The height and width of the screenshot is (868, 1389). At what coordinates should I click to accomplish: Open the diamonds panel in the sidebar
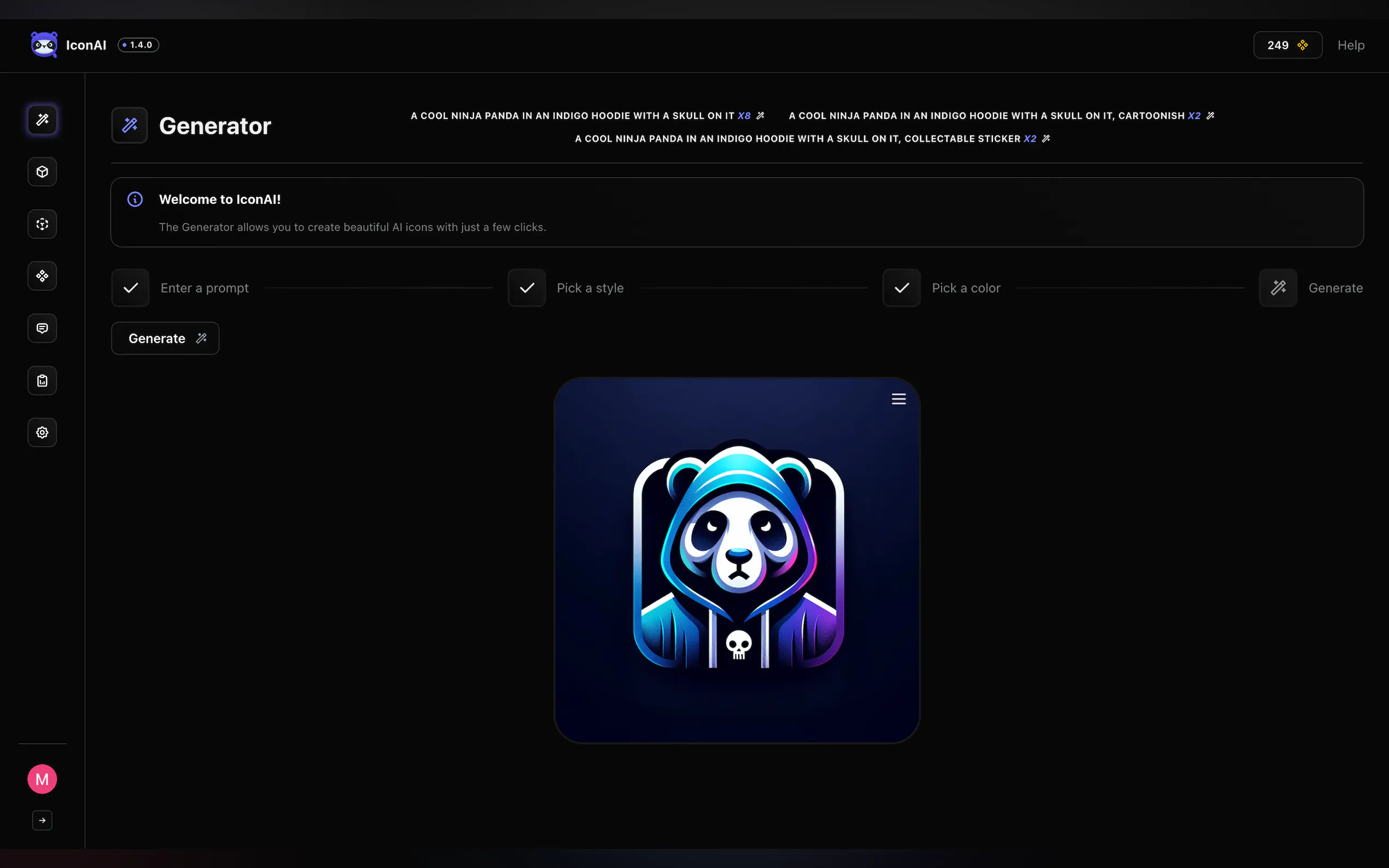pyautogui.click(x=42, y=275)
